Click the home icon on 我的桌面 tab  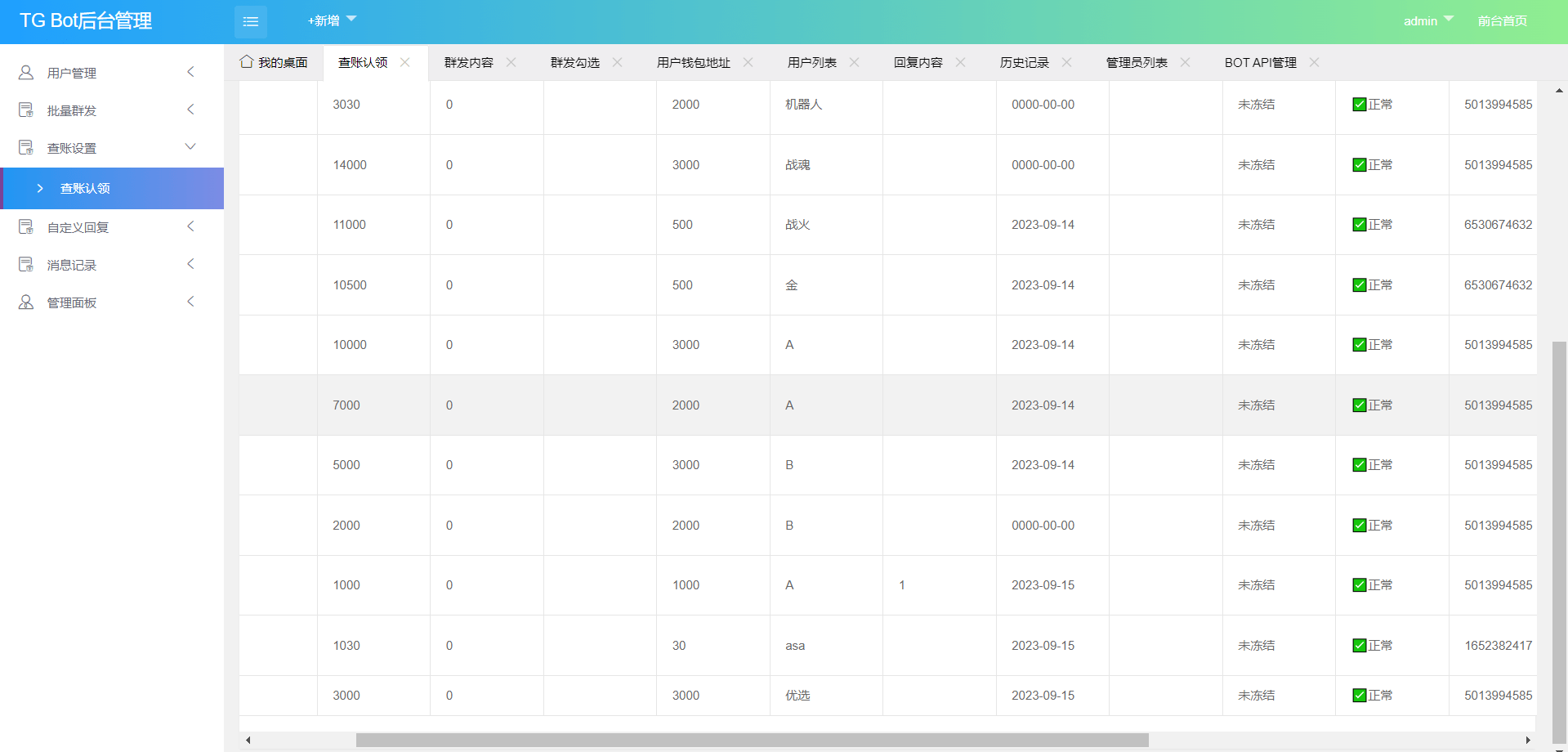click(246, 62)
